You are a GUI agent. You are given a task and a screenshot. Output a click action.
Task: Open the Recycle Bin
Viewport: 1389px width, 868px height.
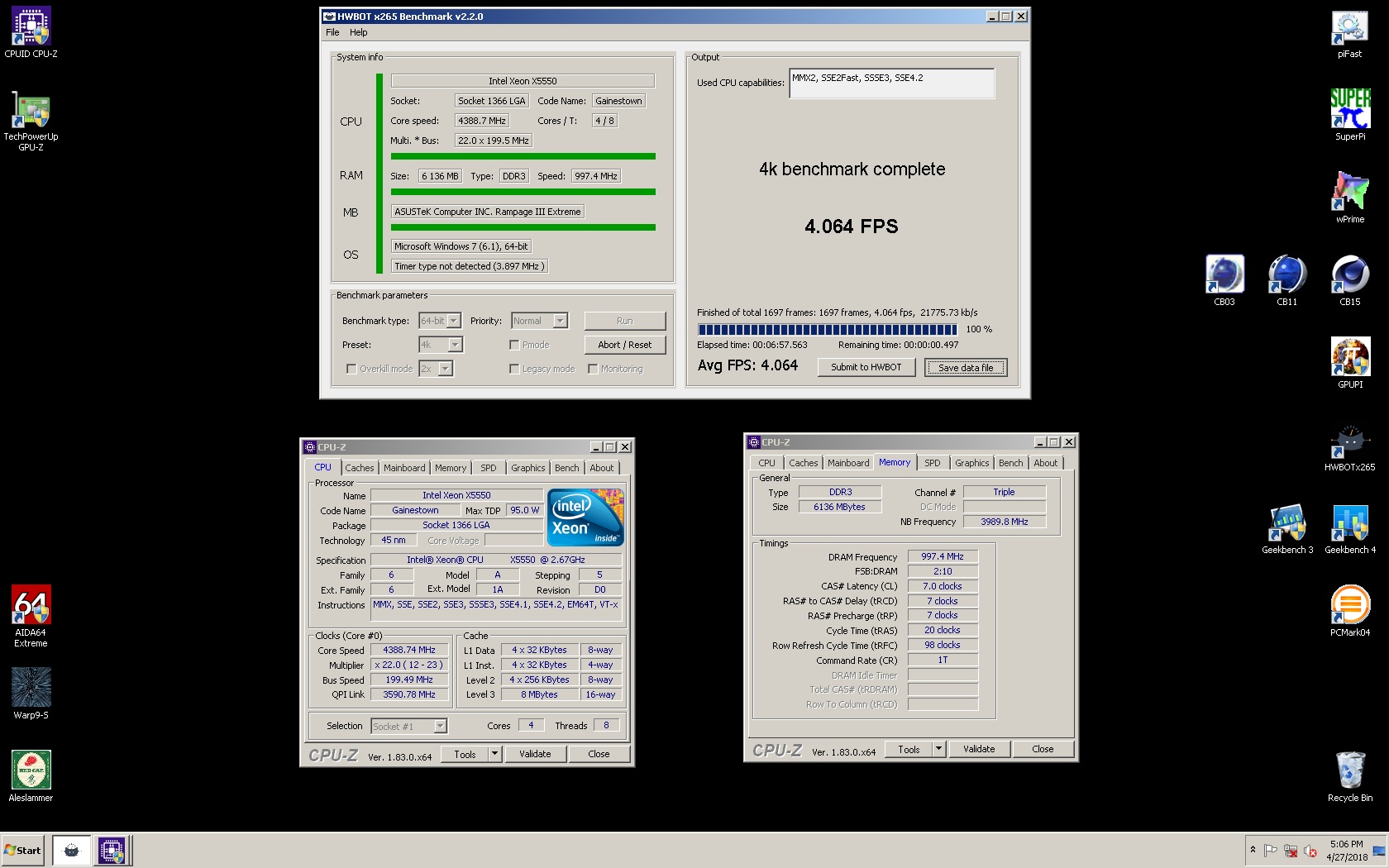click(x=1349, y=776)
